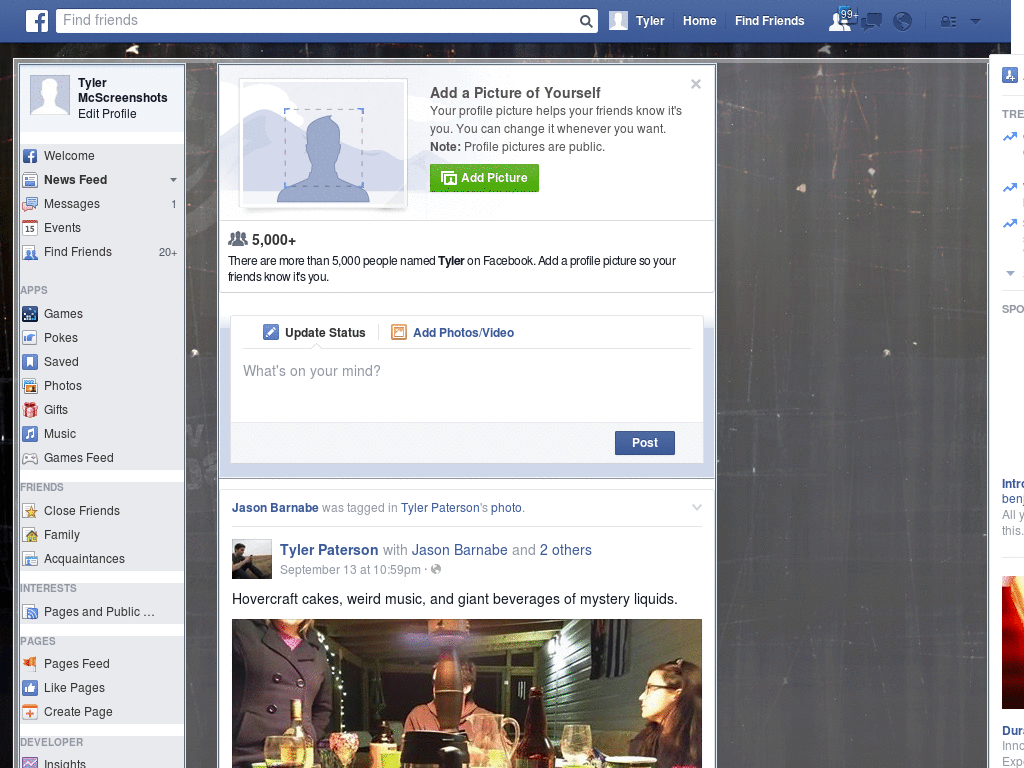Click the Events calendar icon
The image size is (1024, 768).
(x=29, y=228)
